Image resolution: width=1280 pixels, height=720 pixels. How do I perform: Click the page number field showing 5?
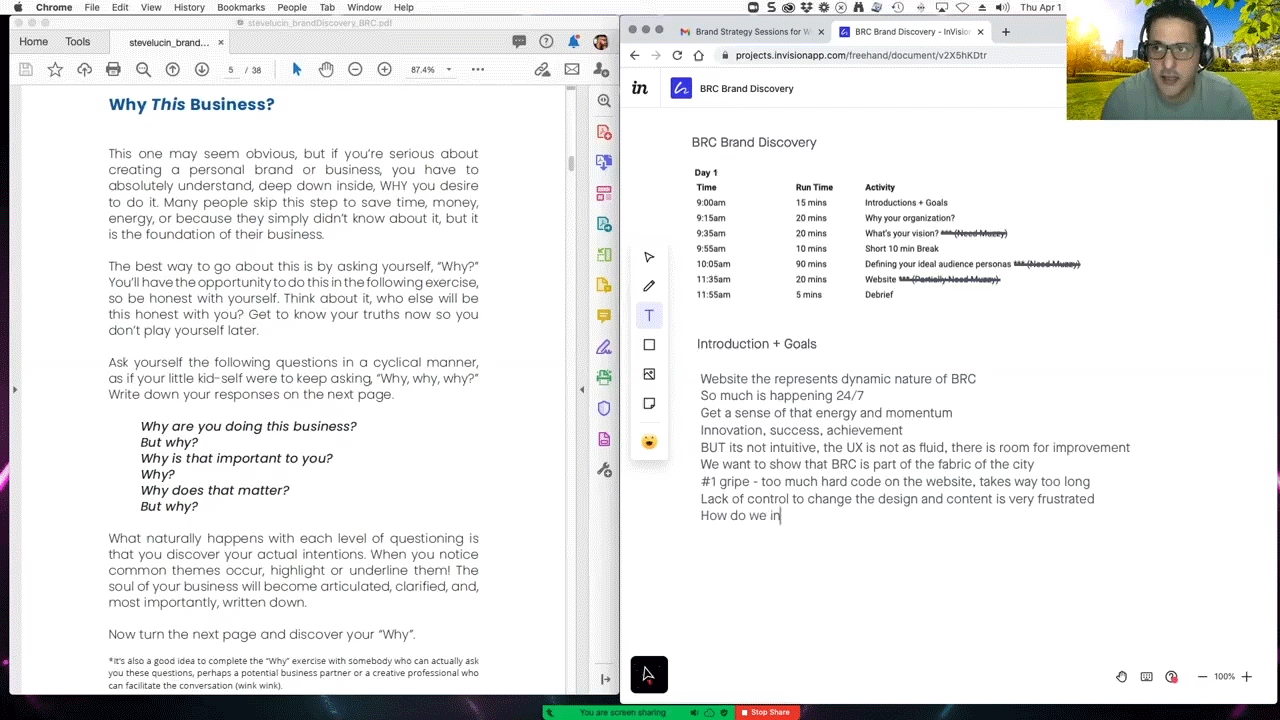230,70
